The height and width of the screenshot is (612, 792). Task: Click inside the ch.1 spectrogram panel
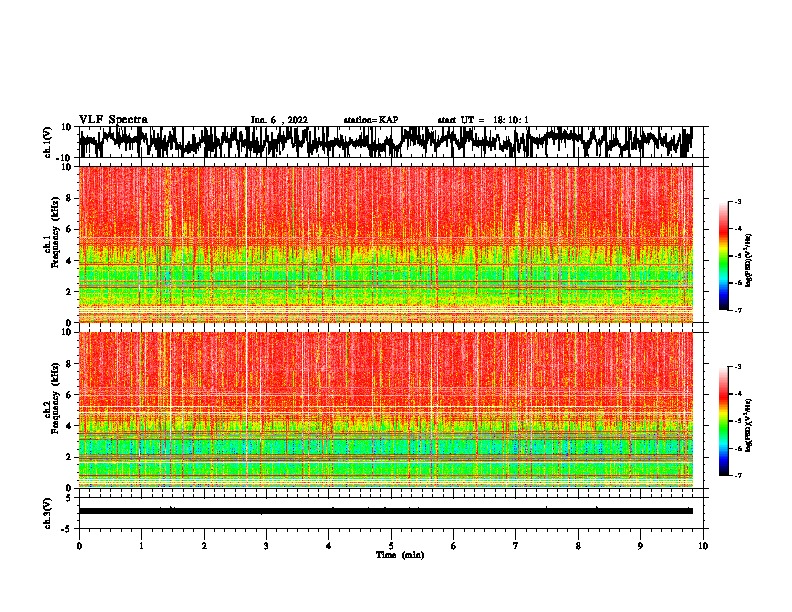click(x=385, y=244)
